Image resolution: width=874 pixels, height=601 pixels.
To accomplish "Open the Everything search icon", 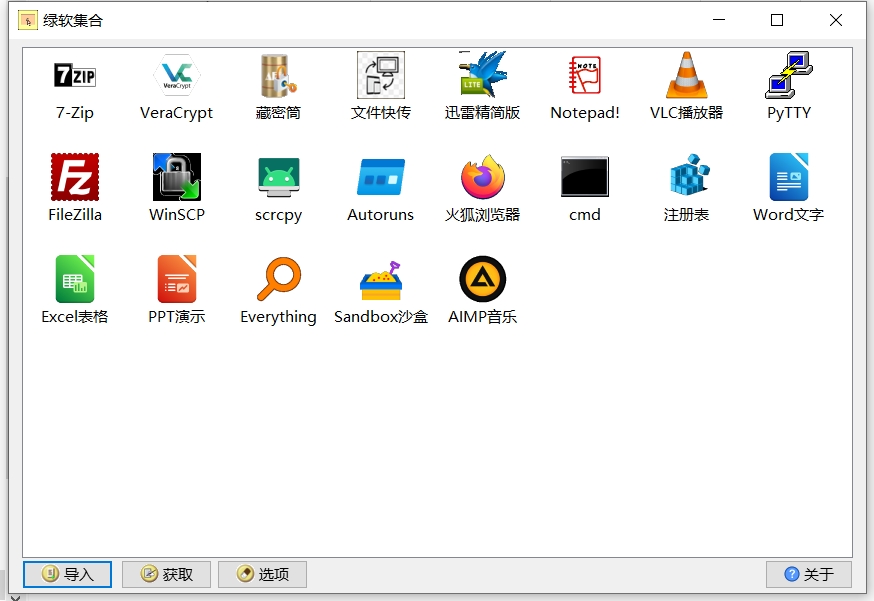I will tap(279, 279).
